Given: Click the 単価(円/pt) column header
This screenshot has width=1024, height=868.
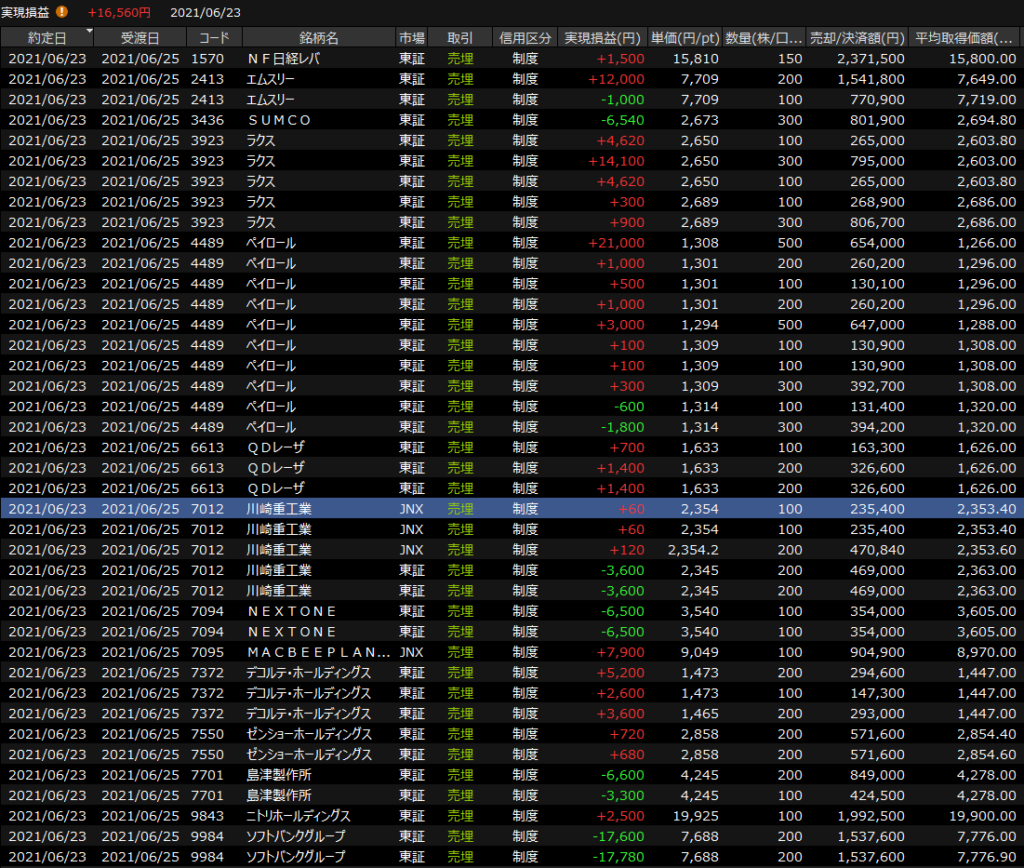Looking at the screenshot, I should [x=684, y=38].
